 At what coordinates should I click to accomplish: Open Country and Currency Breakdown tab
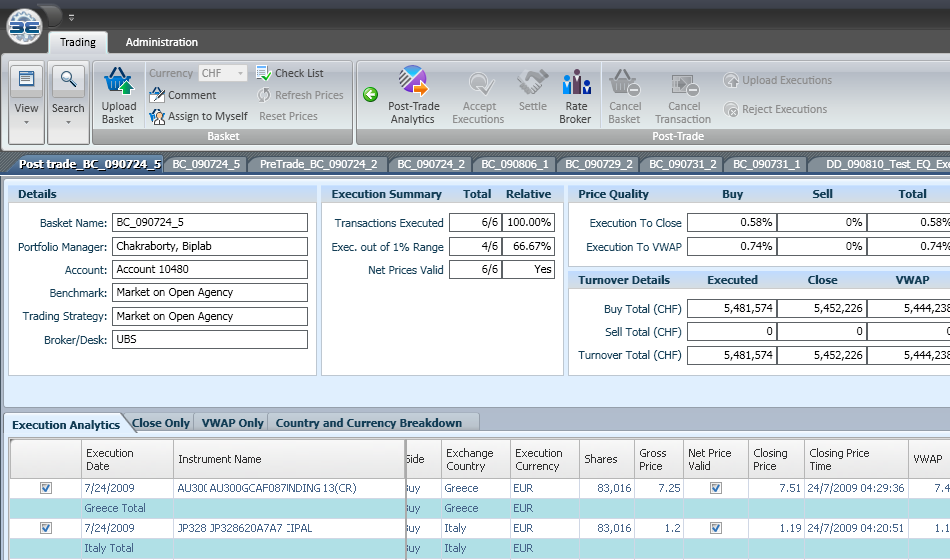click(x=368, y=423)
